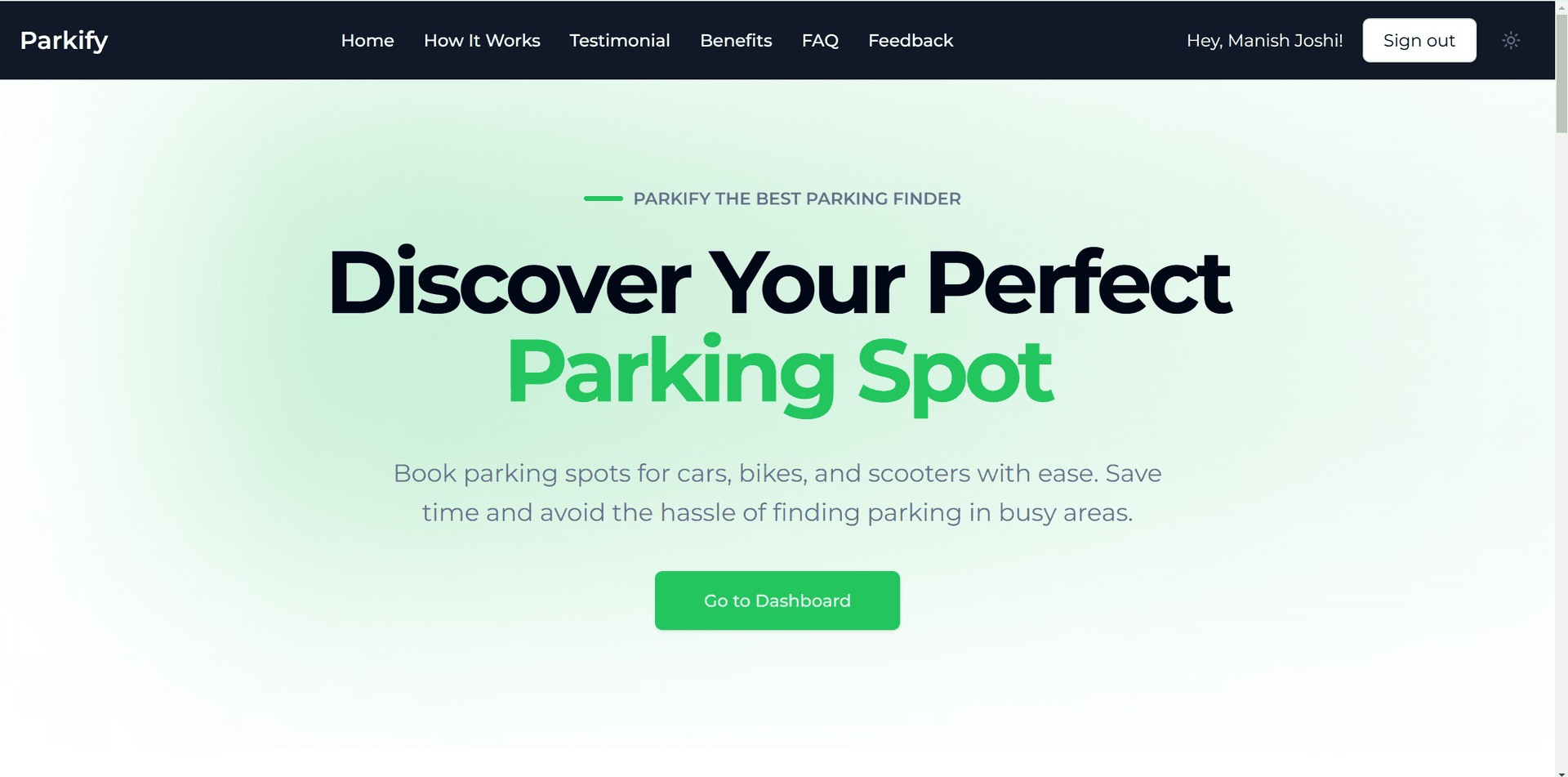Viewport: 1568px width, 777px height.
Task: Toggle the light/dark theme sun icon
Action: click(x=1511, y=40)
